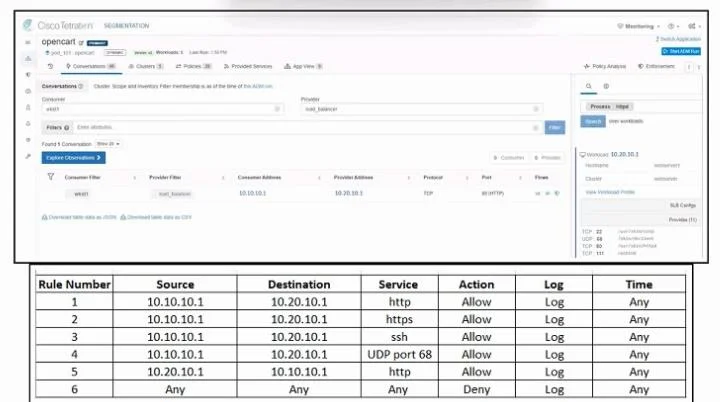Open Provider Address column menu dots
This screenshot has height=402, width=720.
(x=408, y=177)
